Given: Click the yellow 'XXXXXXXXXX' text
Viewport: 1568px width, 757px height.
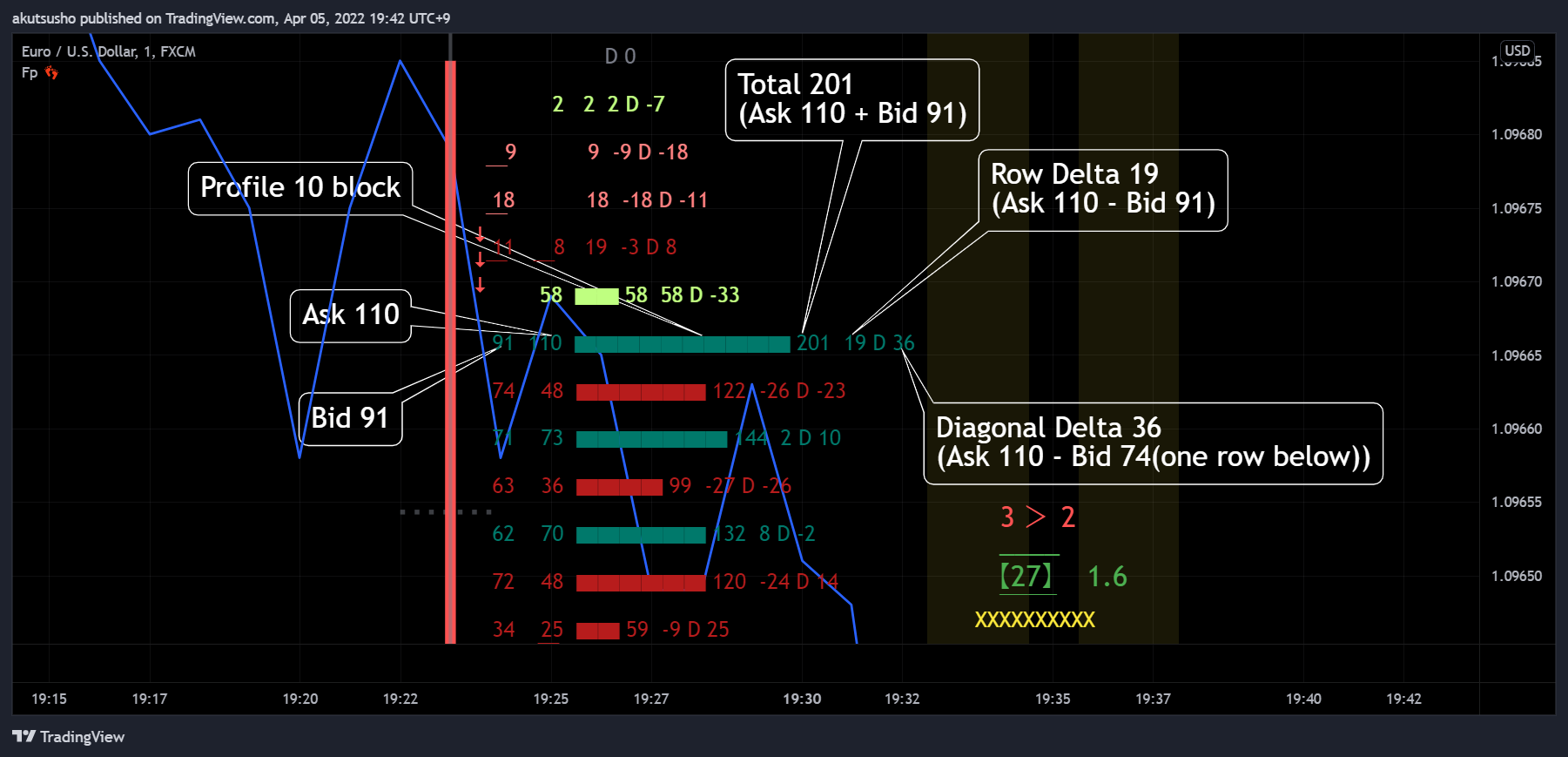Looking at the screenshot, I should 1034,620.
